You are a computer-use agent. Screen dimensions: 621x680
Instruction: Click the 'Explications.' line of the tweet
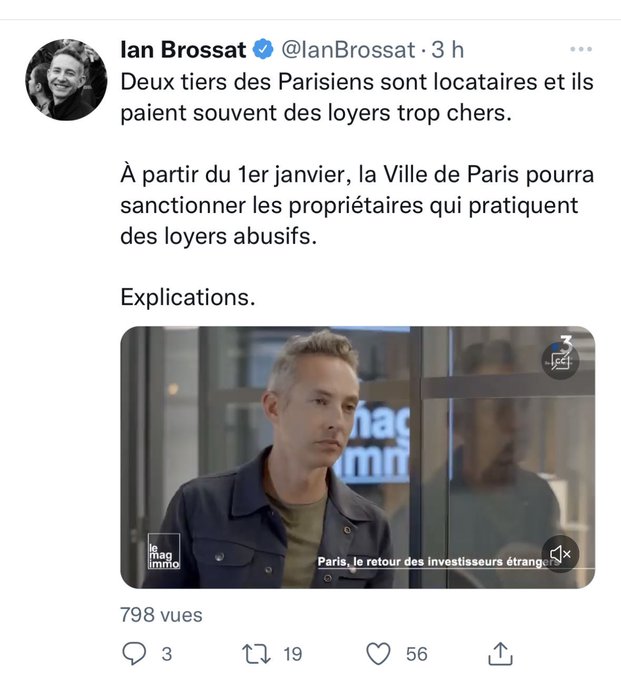pyautogui.click(x=188, y=298)
